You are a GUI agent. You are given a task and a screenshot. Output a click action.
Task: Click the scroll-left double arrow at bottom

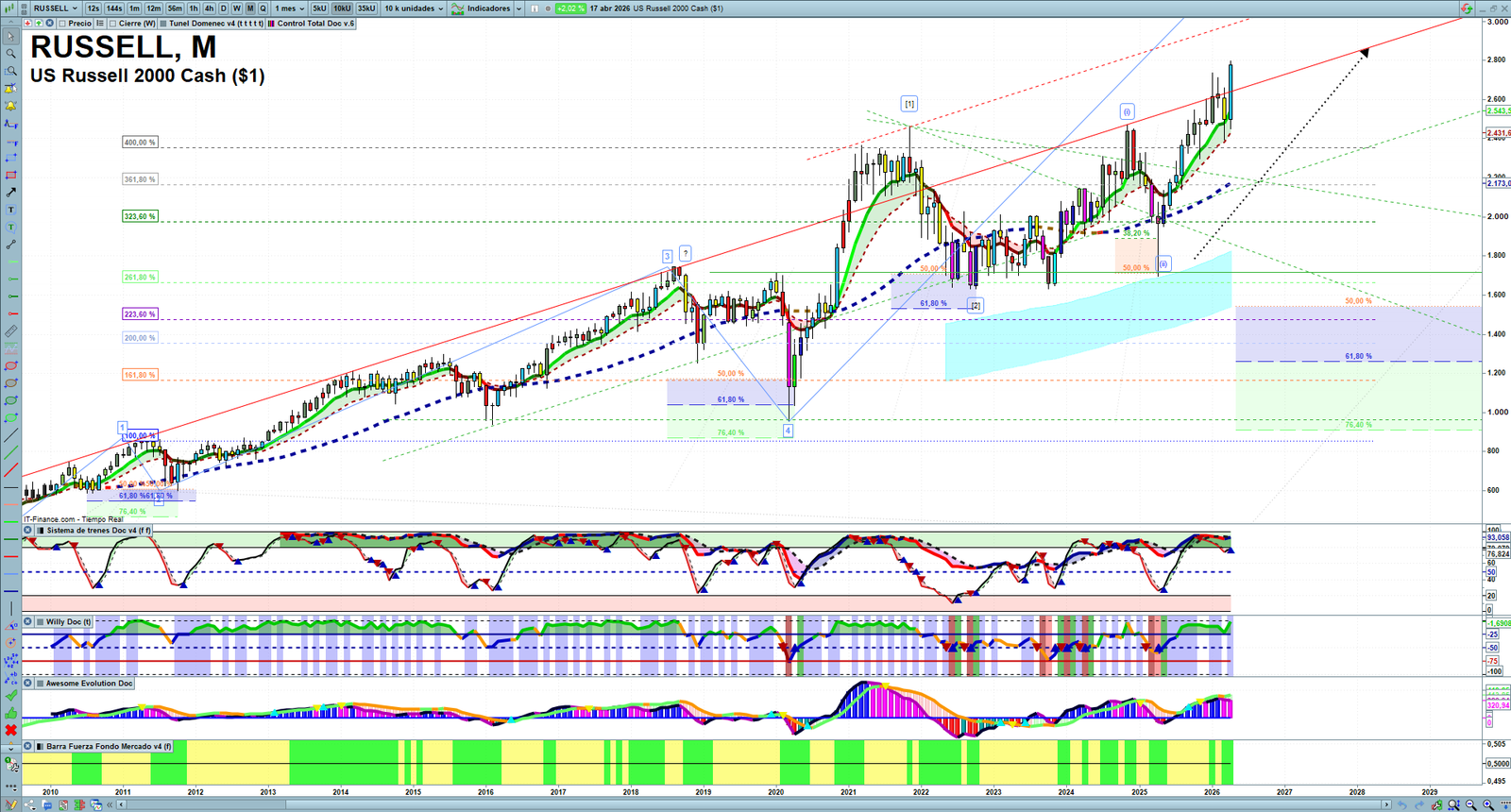(x=110, y=805)
